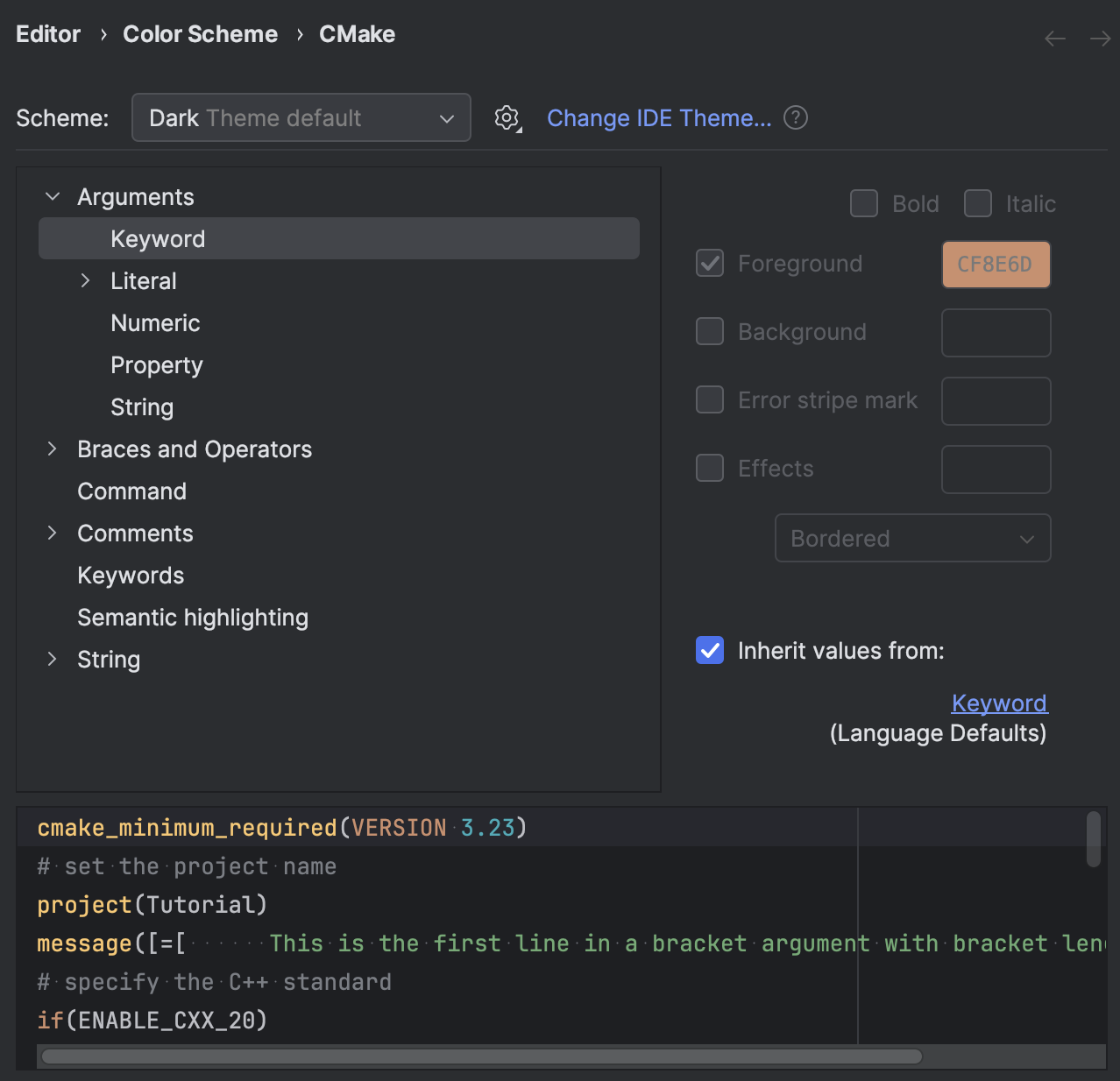The width and height of the screenshot is (1120, 1081).
Task: Expand the Braces and Operators node
Action: pyautogui.click(x=52, y=449)
